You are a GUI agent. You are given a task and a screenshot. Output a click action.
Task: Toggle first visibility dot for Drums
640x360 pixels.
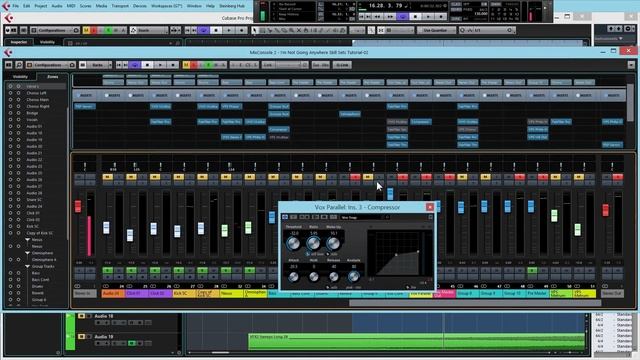(11, 286)
